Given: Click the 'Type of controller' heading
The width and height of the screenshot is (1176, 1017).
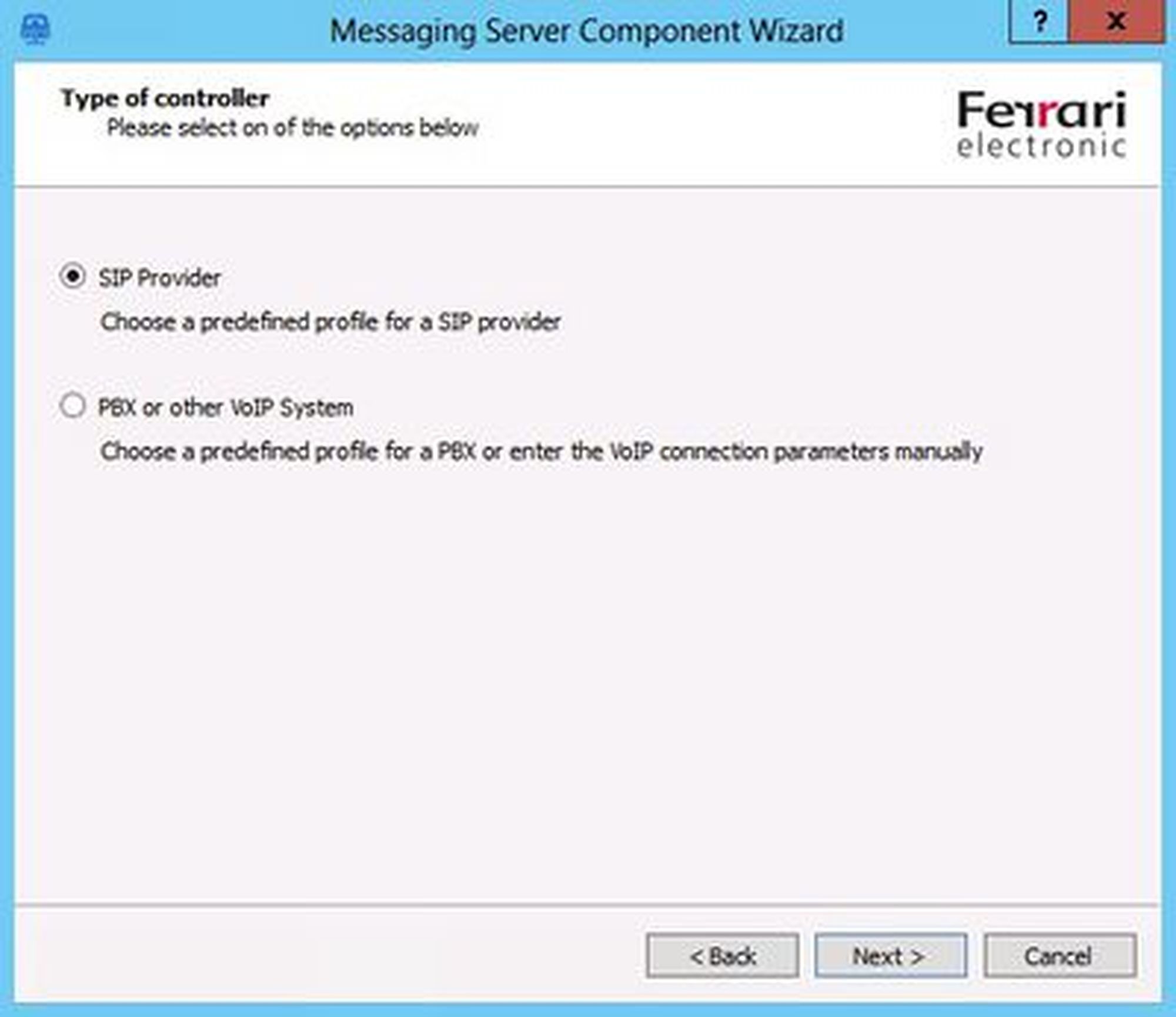Looking at the screenshot, I should click(x=165, y=98).
